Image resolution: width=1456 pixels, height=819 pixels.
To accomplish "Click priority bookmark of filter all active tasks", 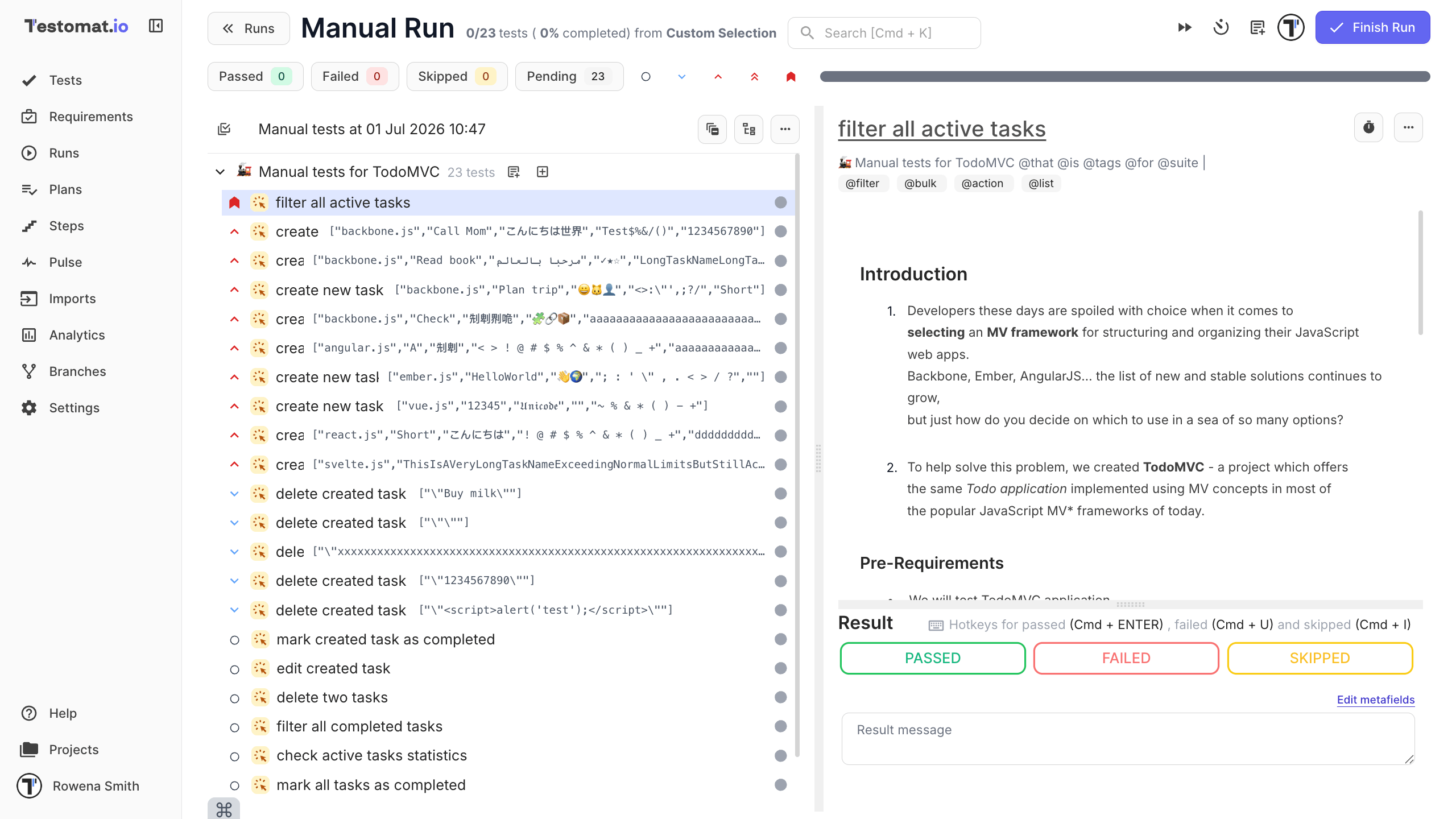I will coord(234,202).
